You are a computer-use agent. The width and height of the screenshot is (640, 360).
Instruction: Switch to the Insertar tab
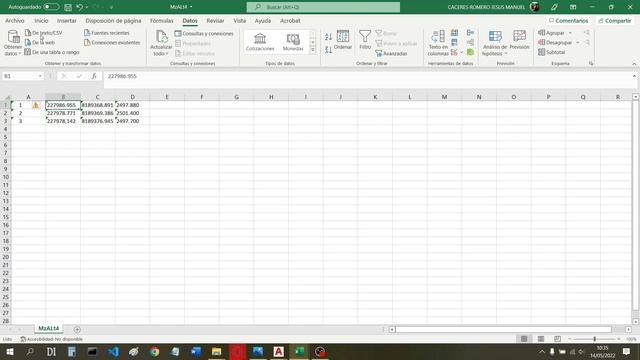pyautogui.click(x=67, y=20)
